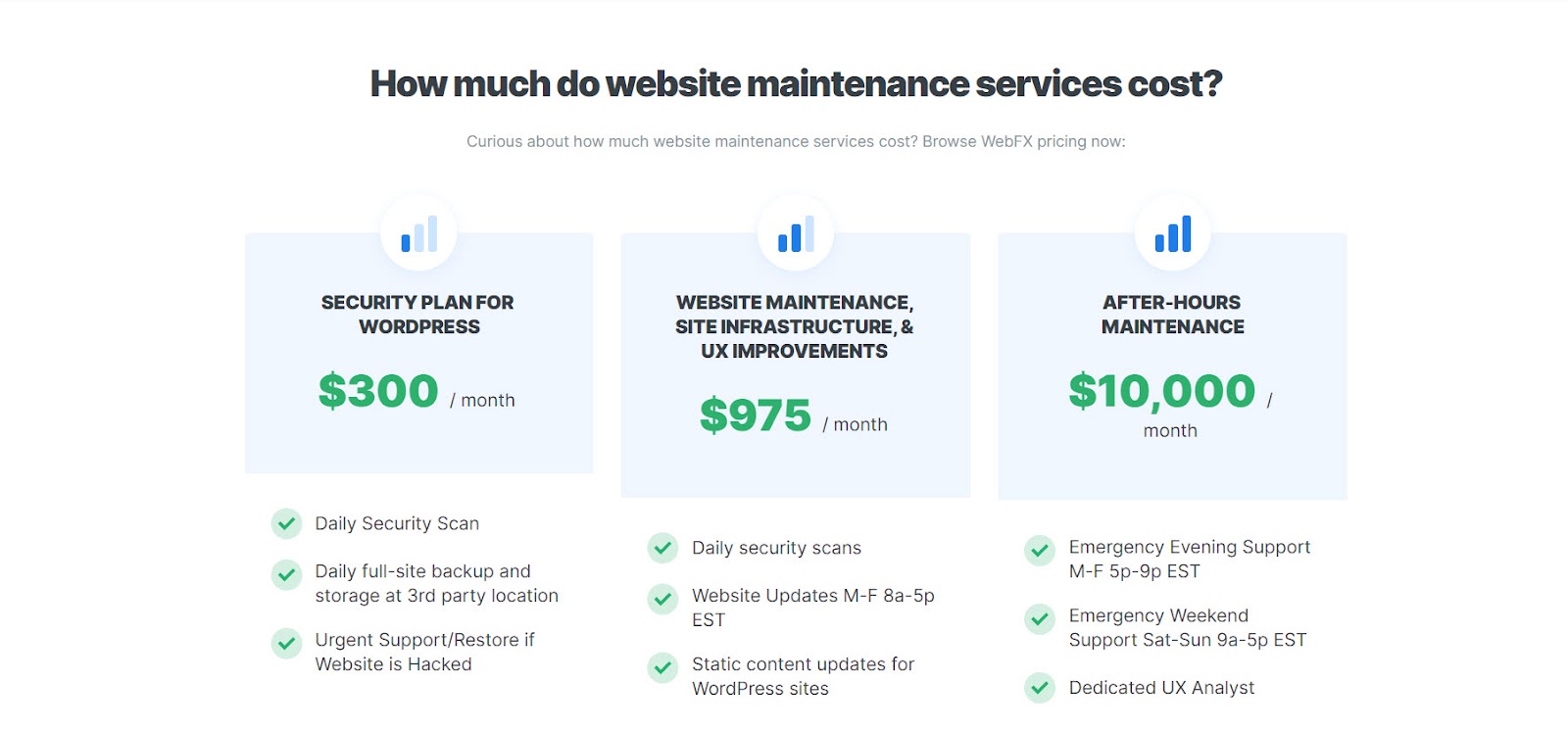Click the checkmark next to Daily Security Scan
Screen dimensions: 1568x733
coord(286,523)
